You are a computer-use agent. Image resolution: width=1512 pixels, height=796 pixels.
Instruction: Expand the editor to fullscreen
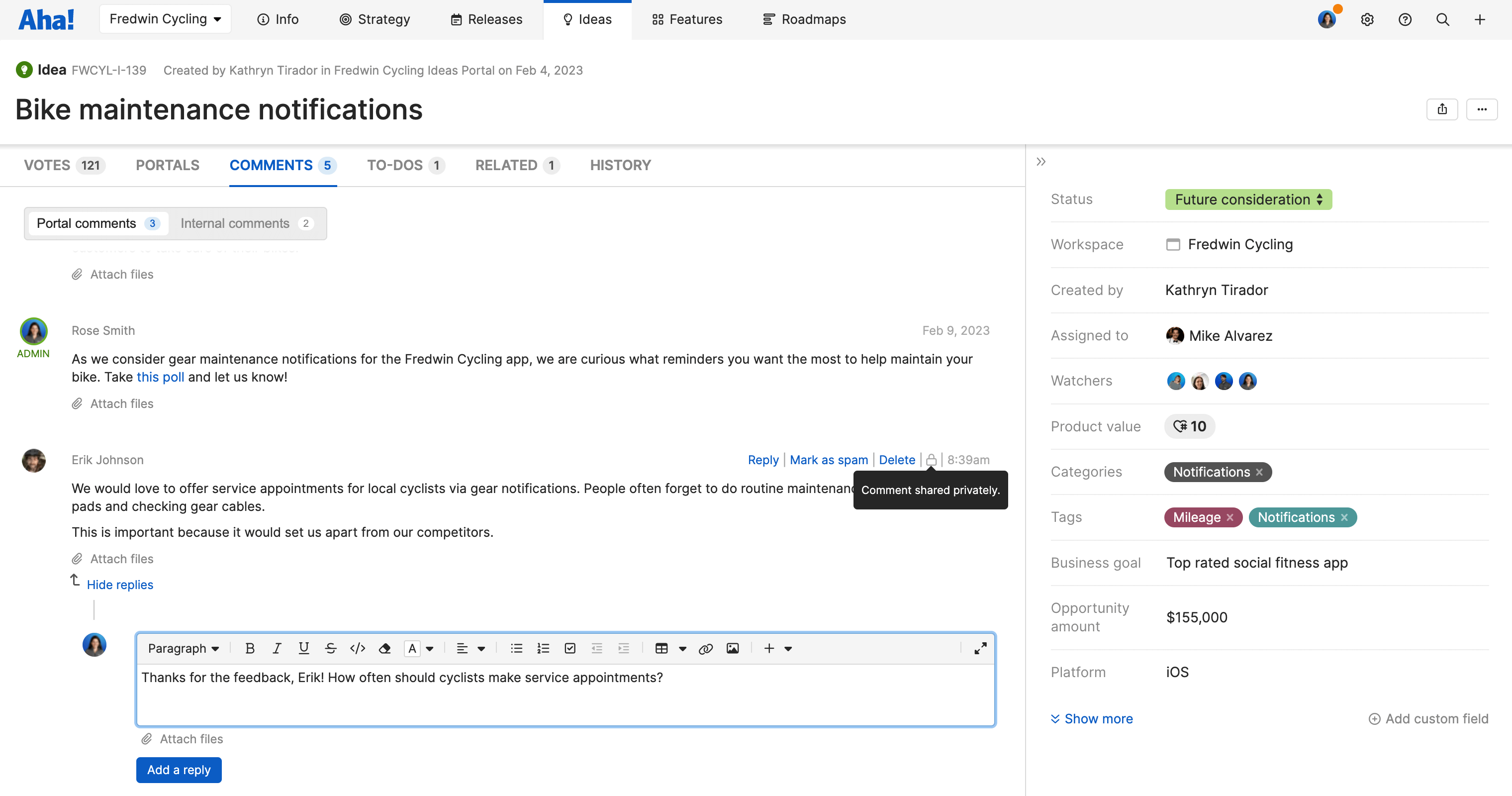pos(981,648)
